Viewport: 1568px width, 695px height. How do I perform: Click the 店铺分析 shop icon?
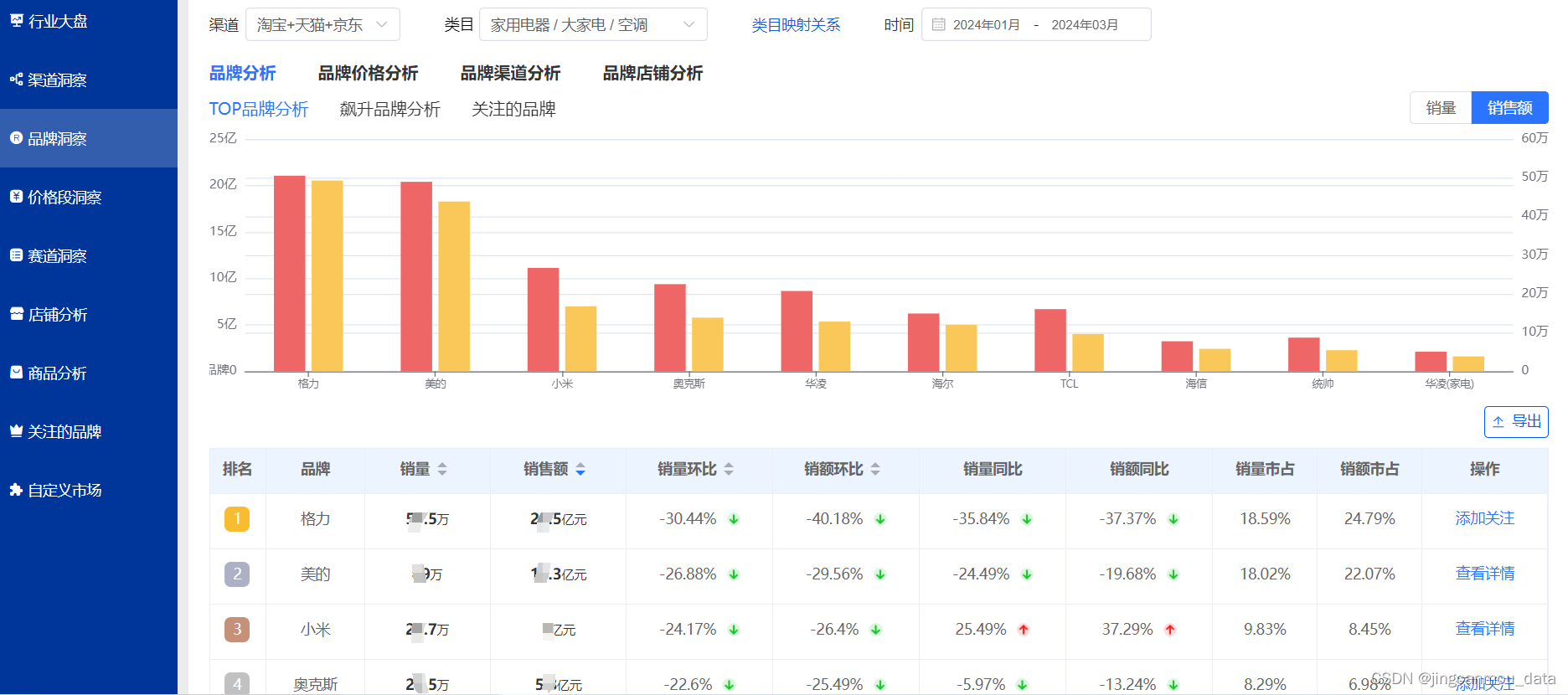16,314
